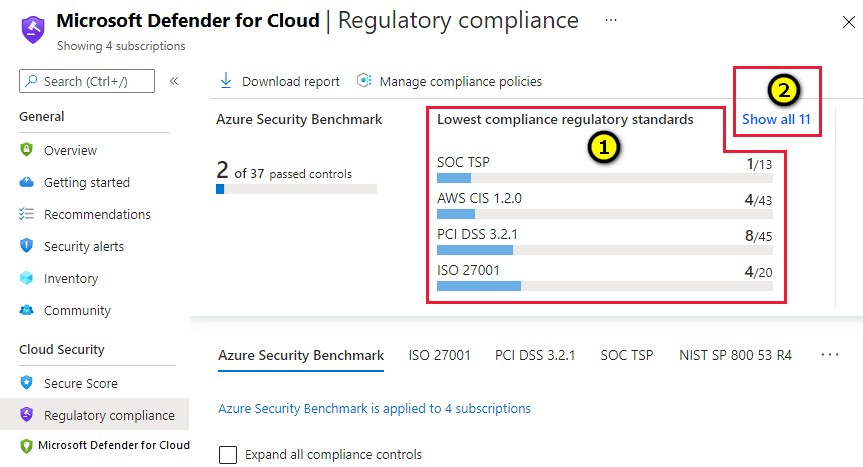Open Security alerts shield icon
Screen dimensions: 863x467
click(x=27, y=246)
